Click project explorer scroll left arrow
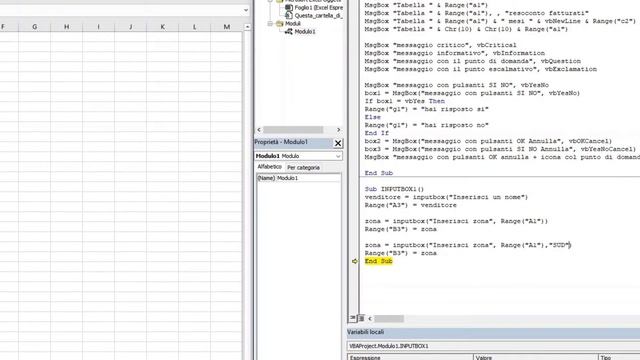This screenshot has width=640, height=360. pos(259,130)
